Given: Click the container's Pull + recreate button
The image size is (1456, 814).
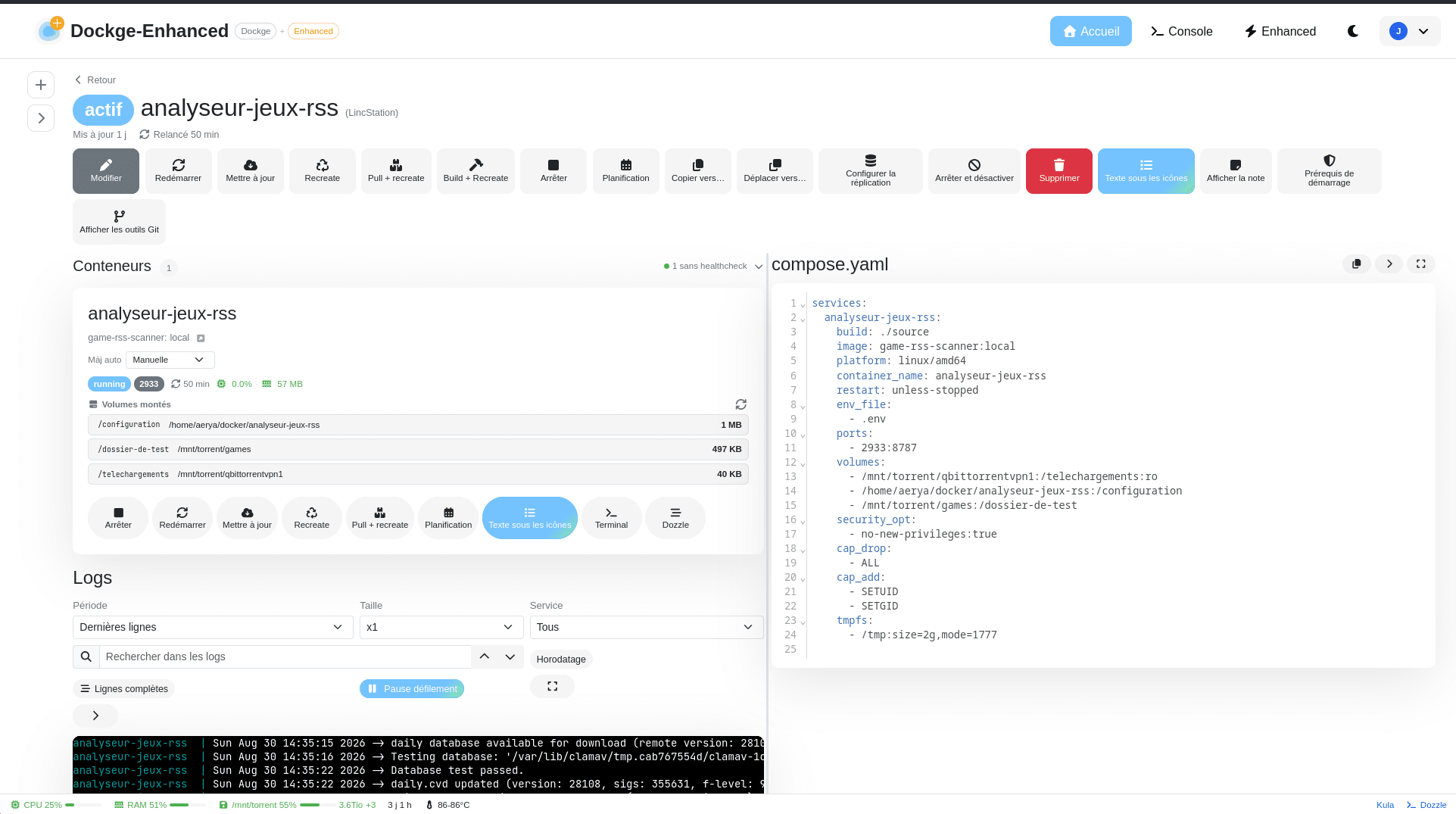Looking at the screenshot, I should (x=380, y=518).
